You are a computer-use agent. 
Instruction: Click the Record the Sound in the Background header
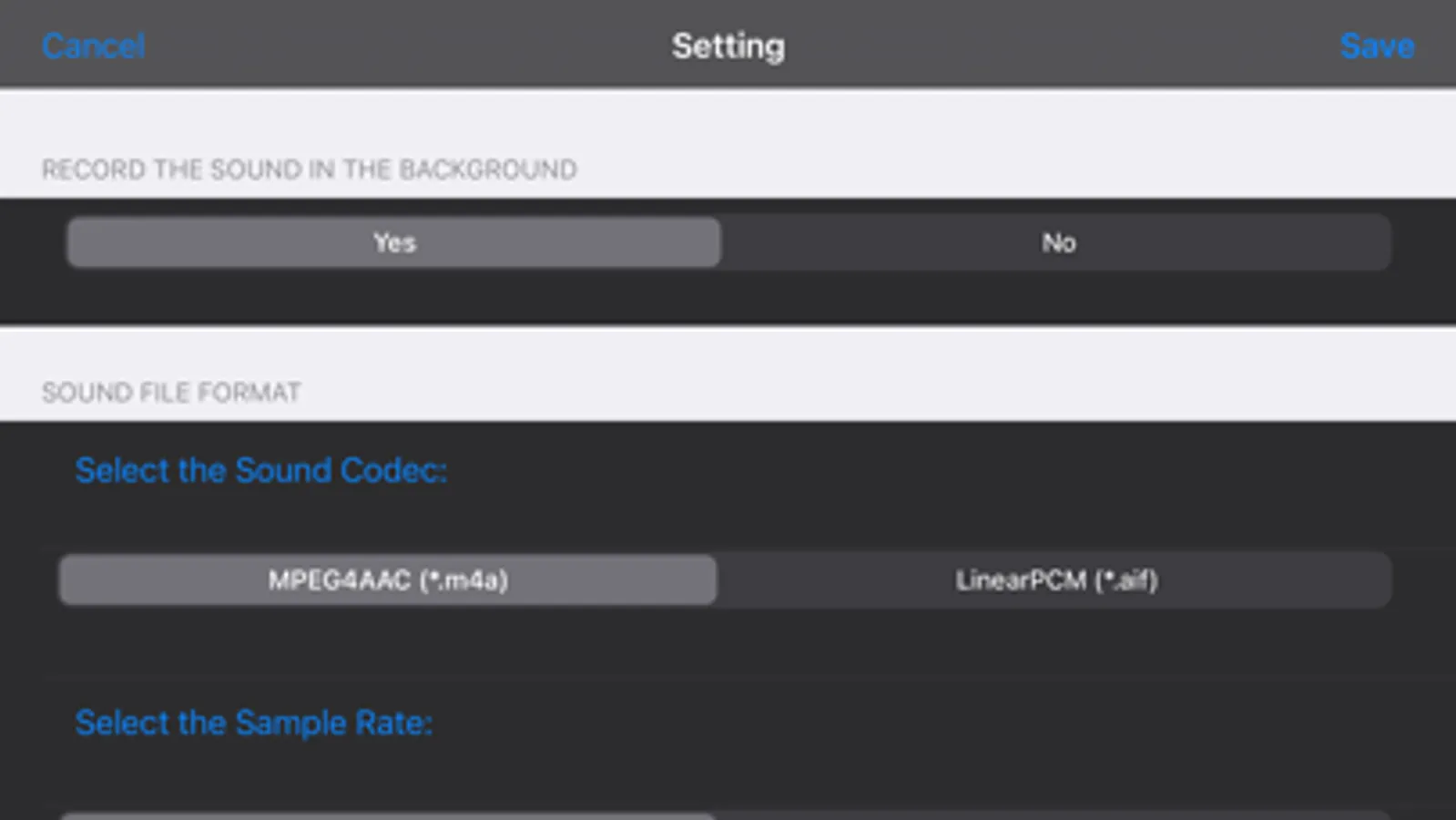click(x=309, y=169)
